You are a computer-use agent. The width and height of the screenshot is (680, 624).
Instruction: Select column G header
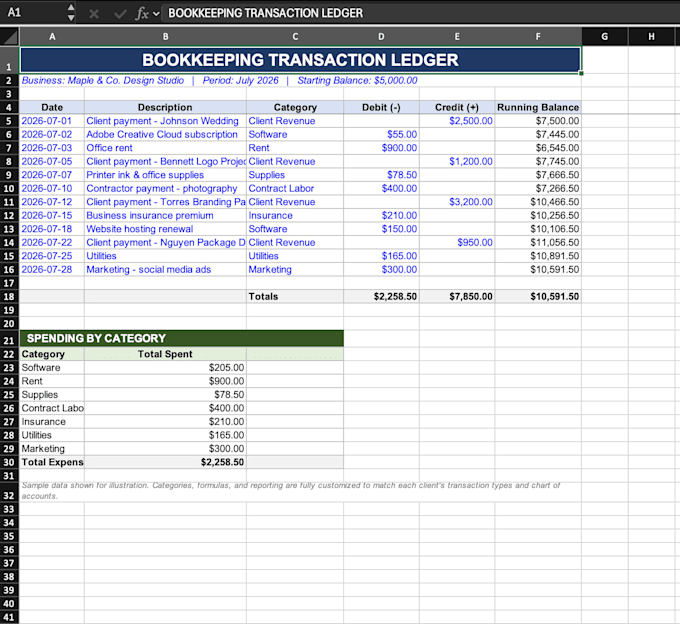(605, 36)
